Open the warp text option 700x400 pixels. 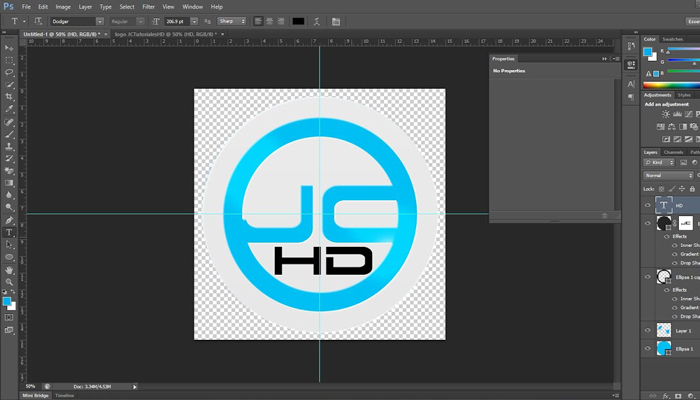(318, 20)
